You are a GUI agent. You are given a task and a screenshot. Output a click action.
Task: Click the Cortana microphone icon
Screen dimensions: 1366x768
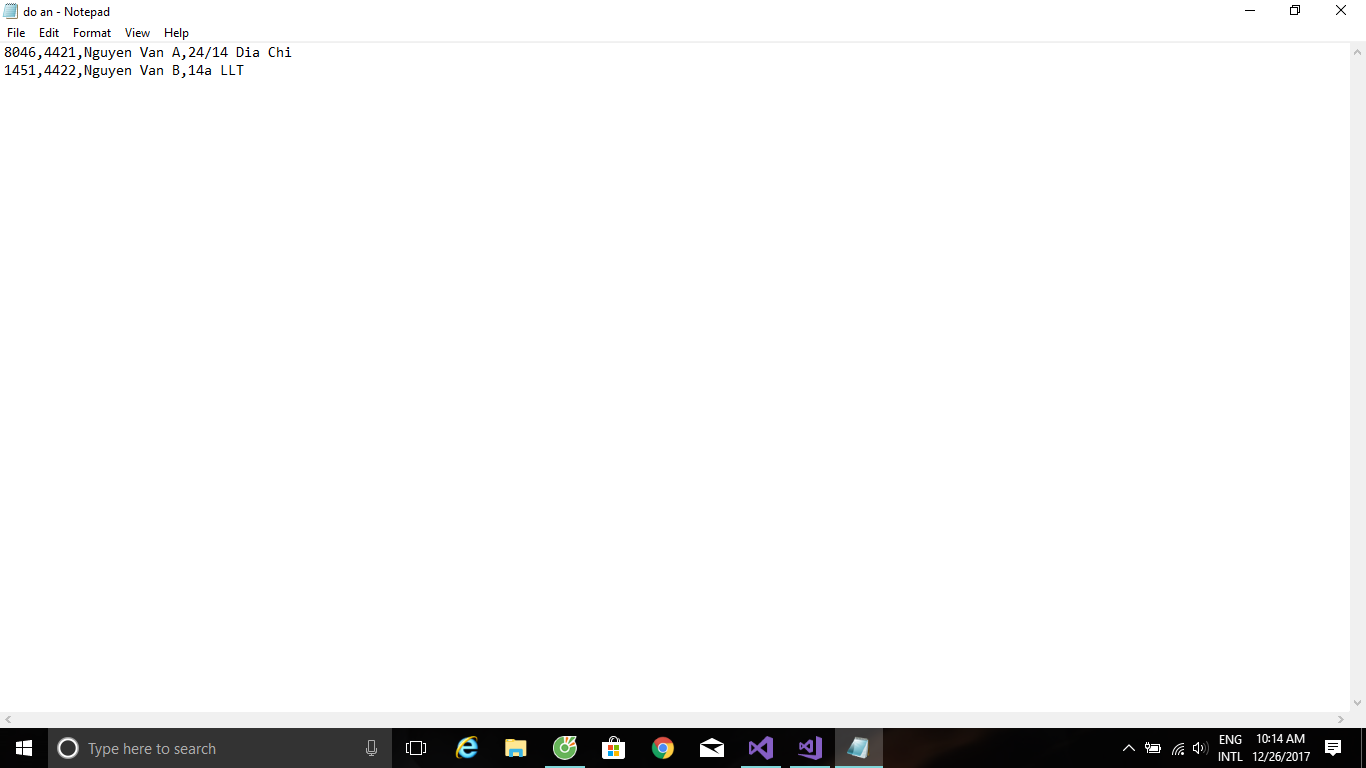click(x=371, y=748)
